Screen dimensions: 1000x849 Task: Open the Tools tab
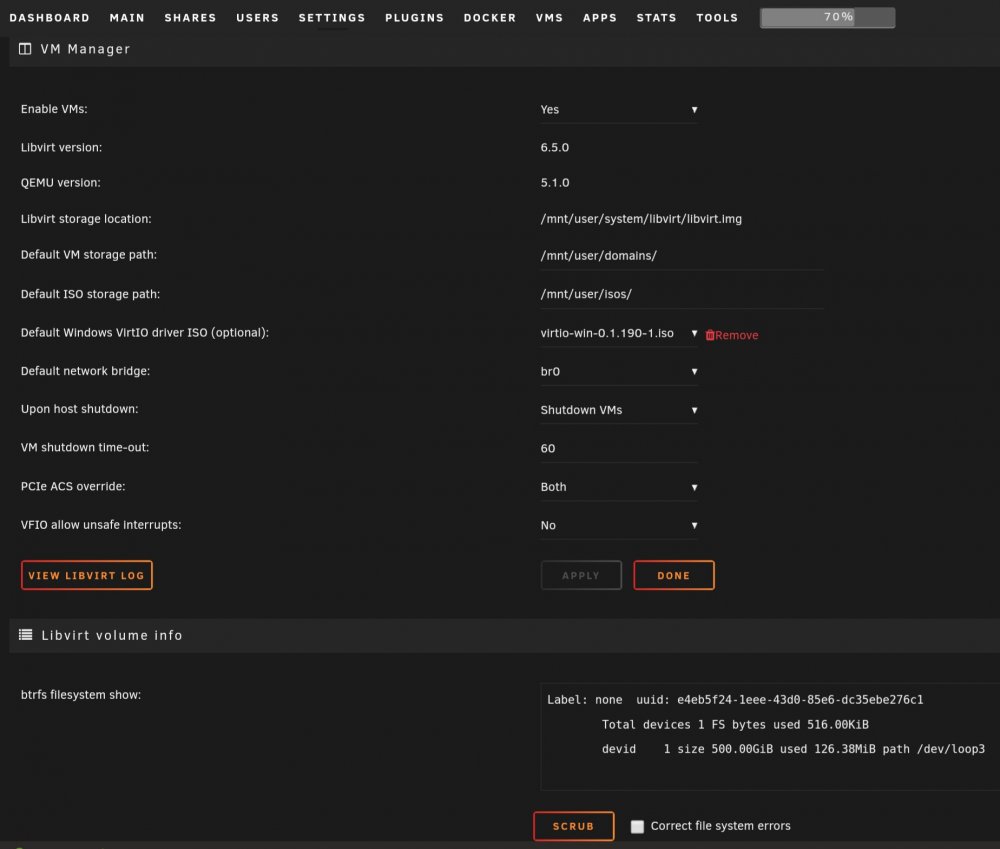coord(717,18)
